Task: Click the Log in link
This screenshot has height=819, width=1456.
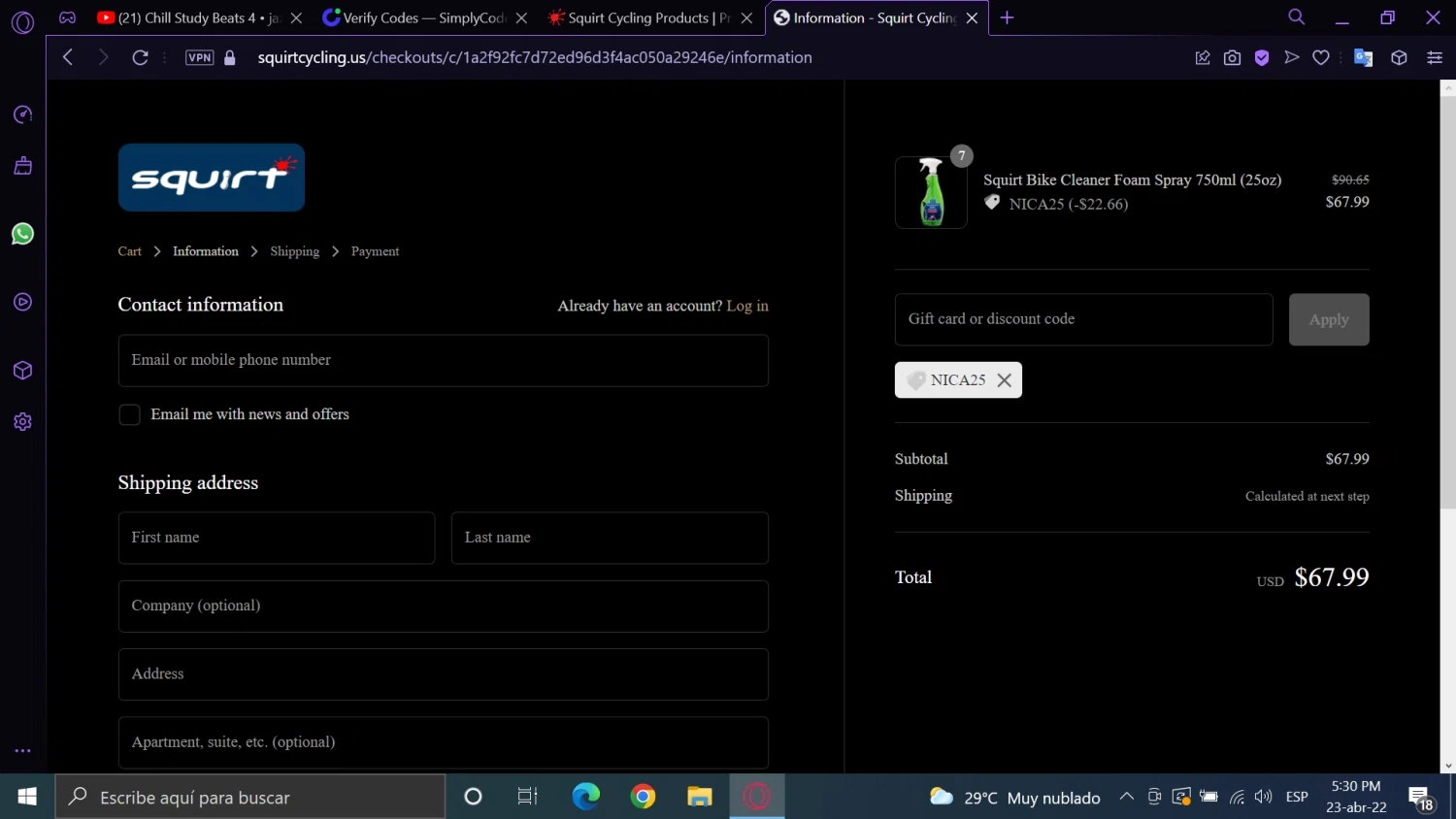Action: pos(747,306)
